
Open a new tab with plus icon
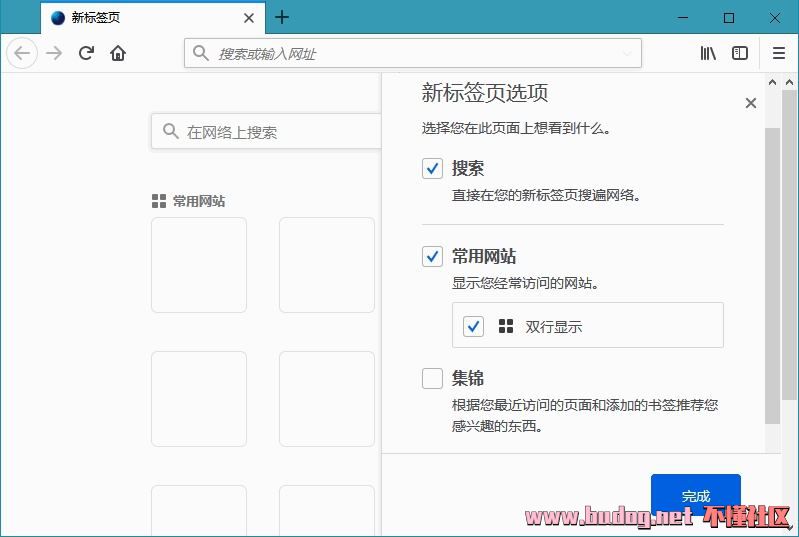[x=282, y=17]
